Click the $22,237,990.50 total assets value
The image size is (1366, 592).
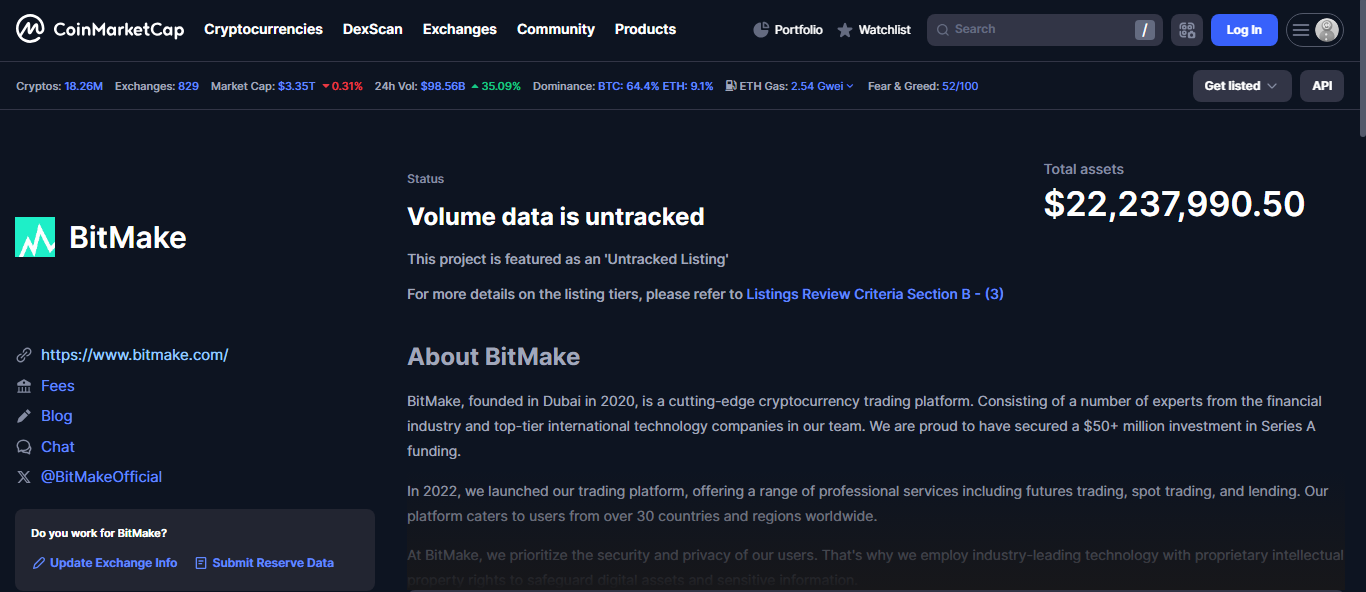(x=1174, y=204)
